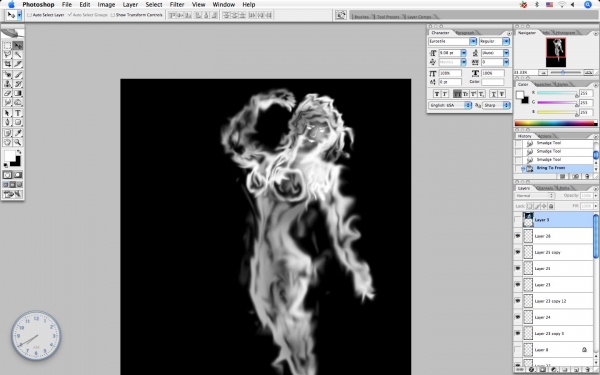Click the Navigator preview thumbnail
The image size is (600, 375).
pyautogui.click(x=556, y=52)
